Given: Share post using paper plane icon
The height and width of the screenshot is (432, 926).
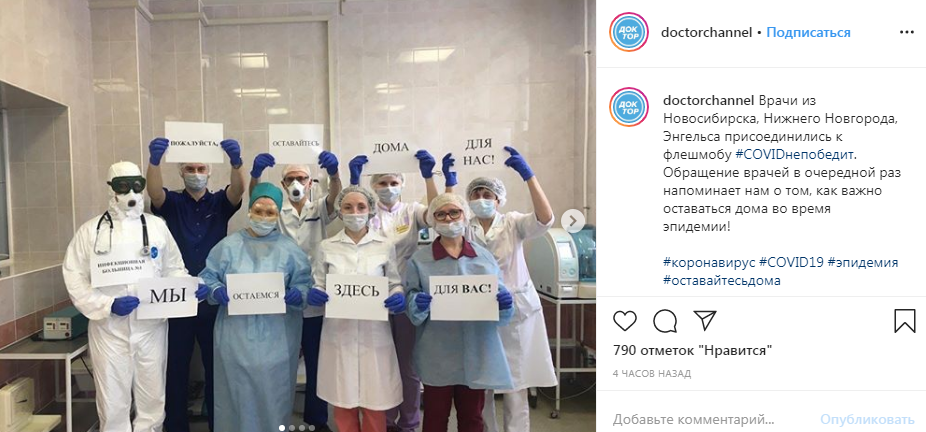Looking at the screenshot, I should click(705, 321).
